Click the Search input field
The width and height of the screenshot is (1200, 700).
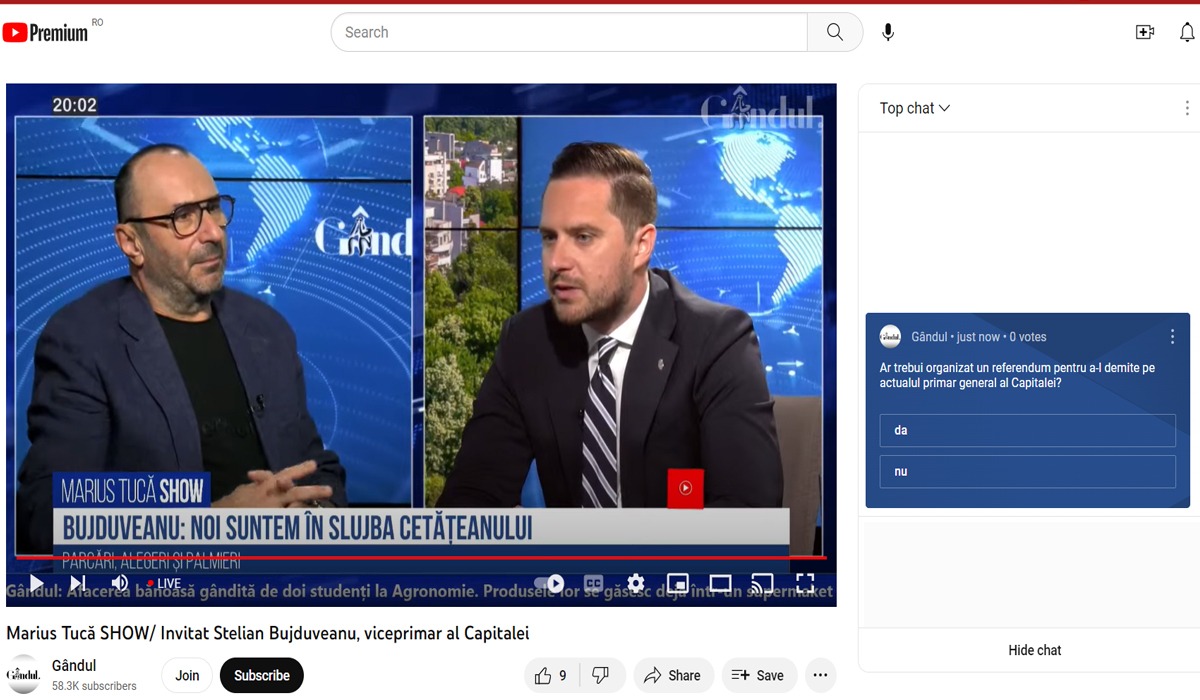click(x=569, y=32)
